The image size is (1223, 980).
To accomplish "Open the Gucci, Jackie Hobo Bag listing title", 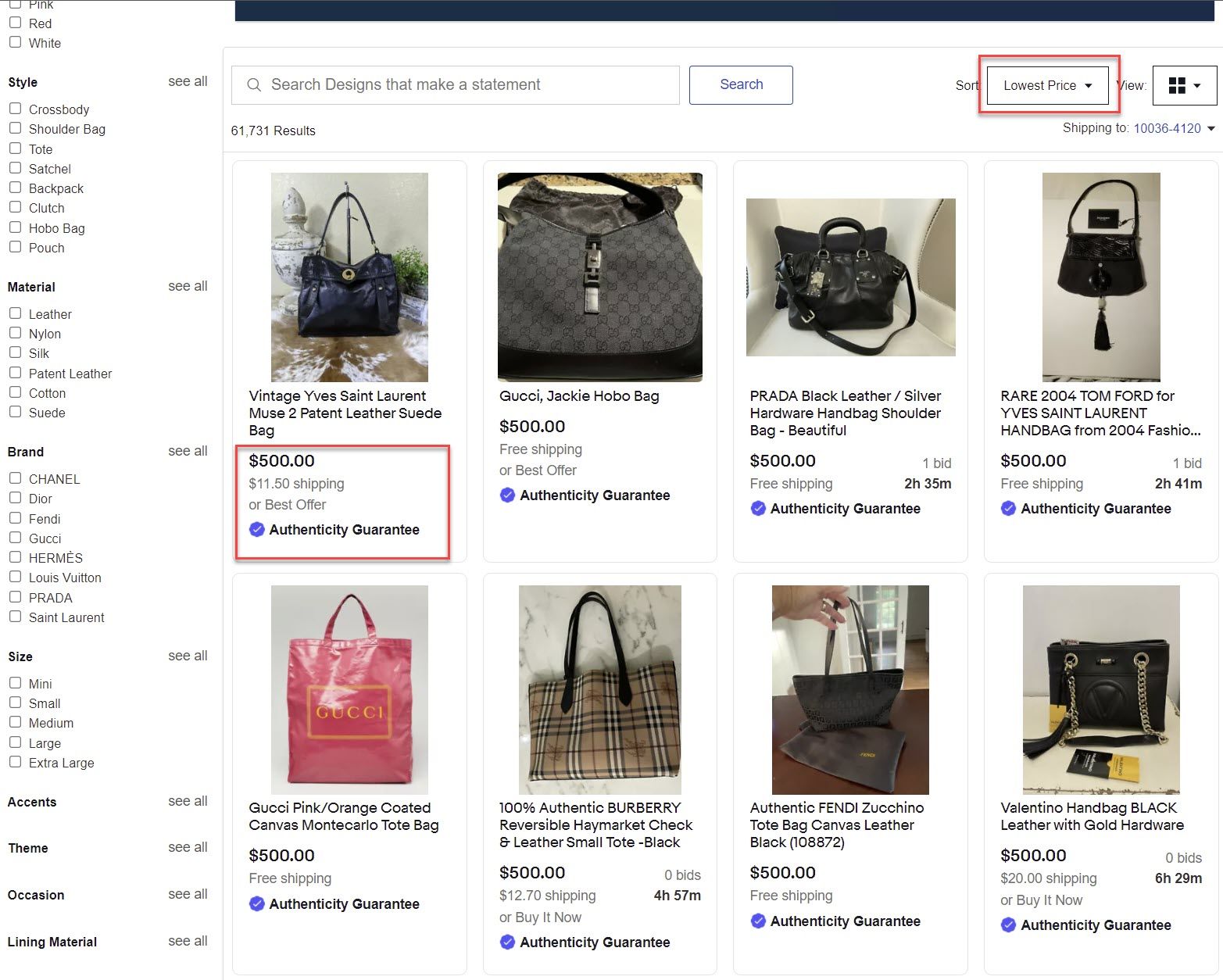I will tap(579, 396).
